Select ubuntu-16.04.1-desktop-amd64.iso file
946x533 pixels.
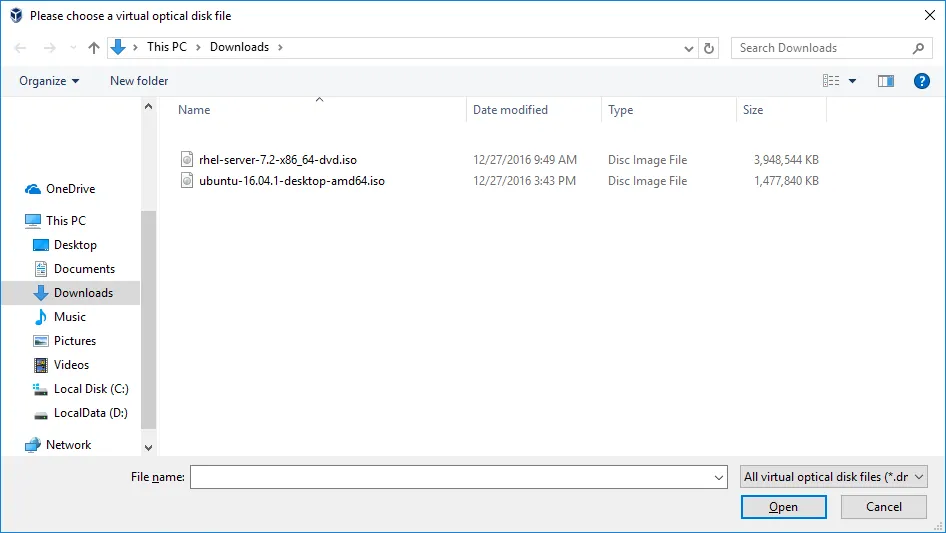point(292,181)
